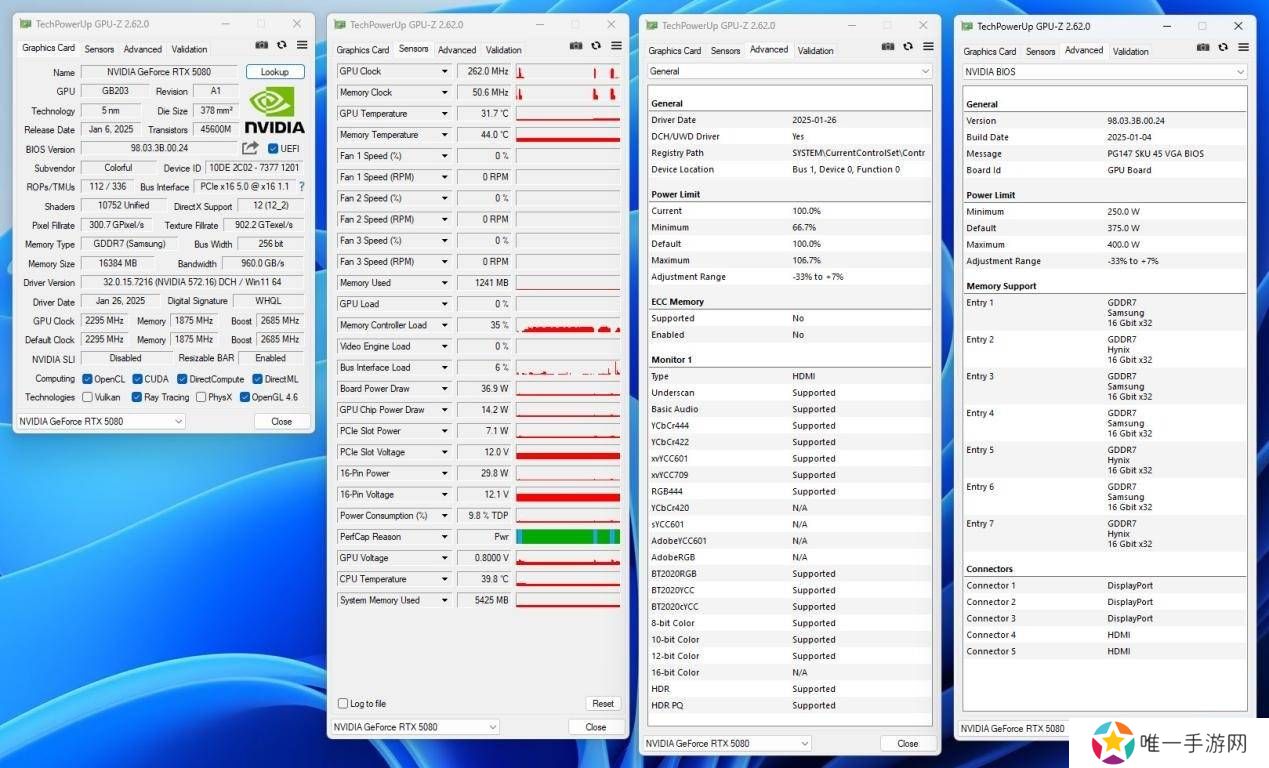Click the PerfCap Reason green bar
Viewport: 1269px width, 768px height.
click(568, 537)
